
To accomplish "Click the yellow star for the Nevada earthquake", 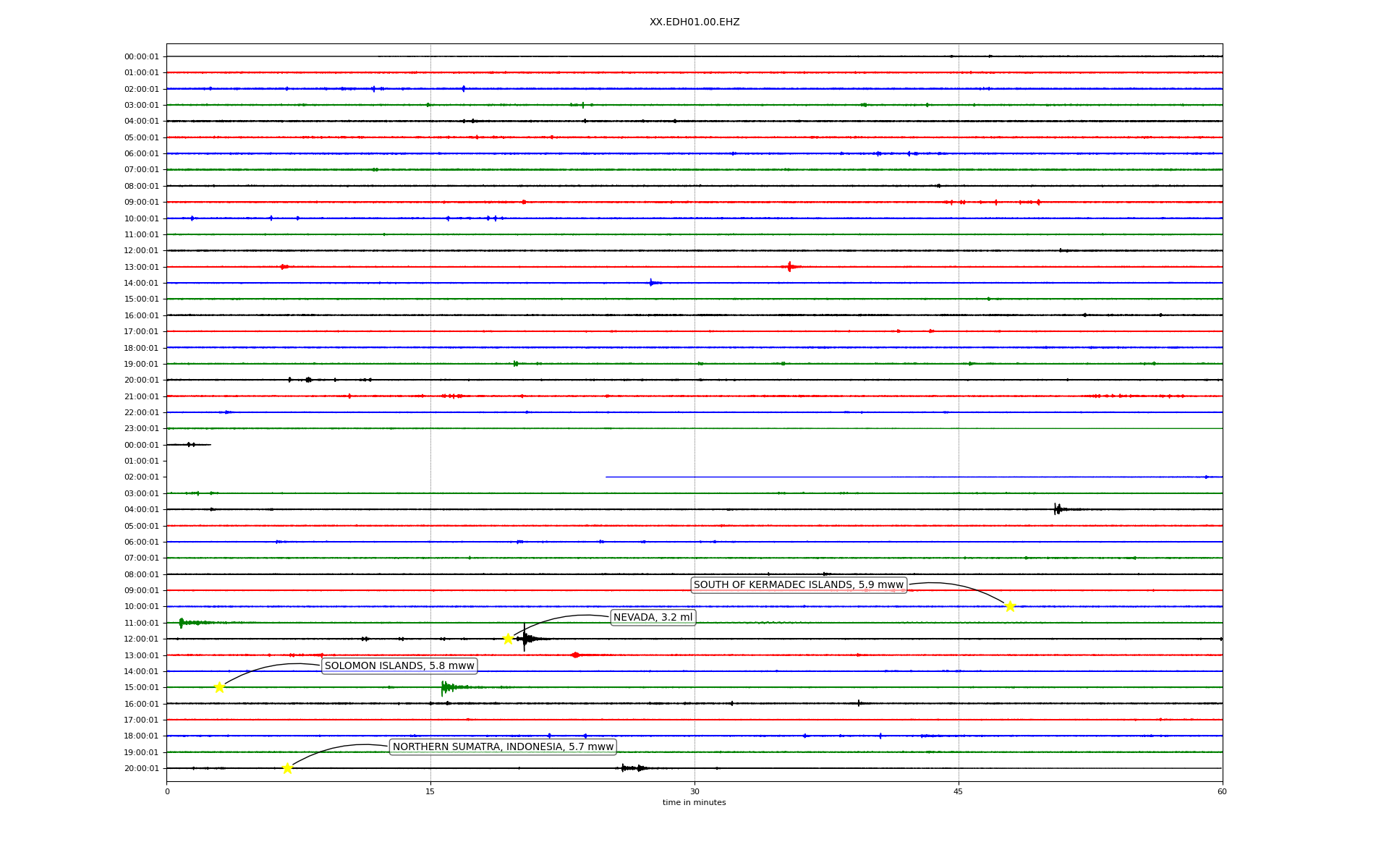I will tap(508, 639).
